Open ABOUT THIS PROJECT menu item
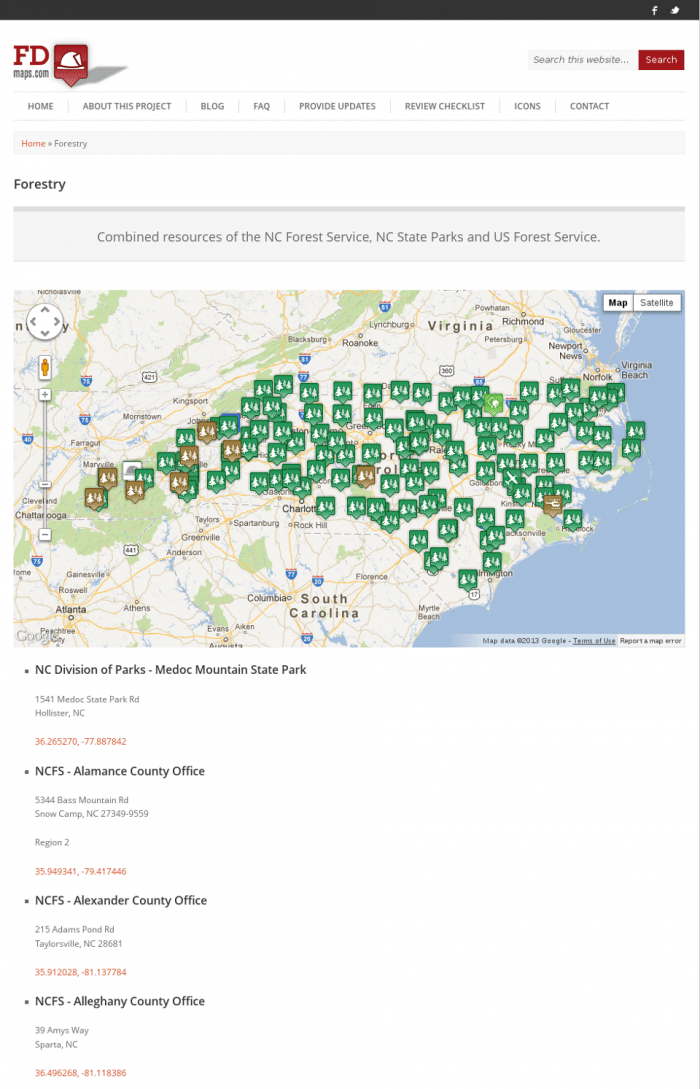 coord(126,106)
